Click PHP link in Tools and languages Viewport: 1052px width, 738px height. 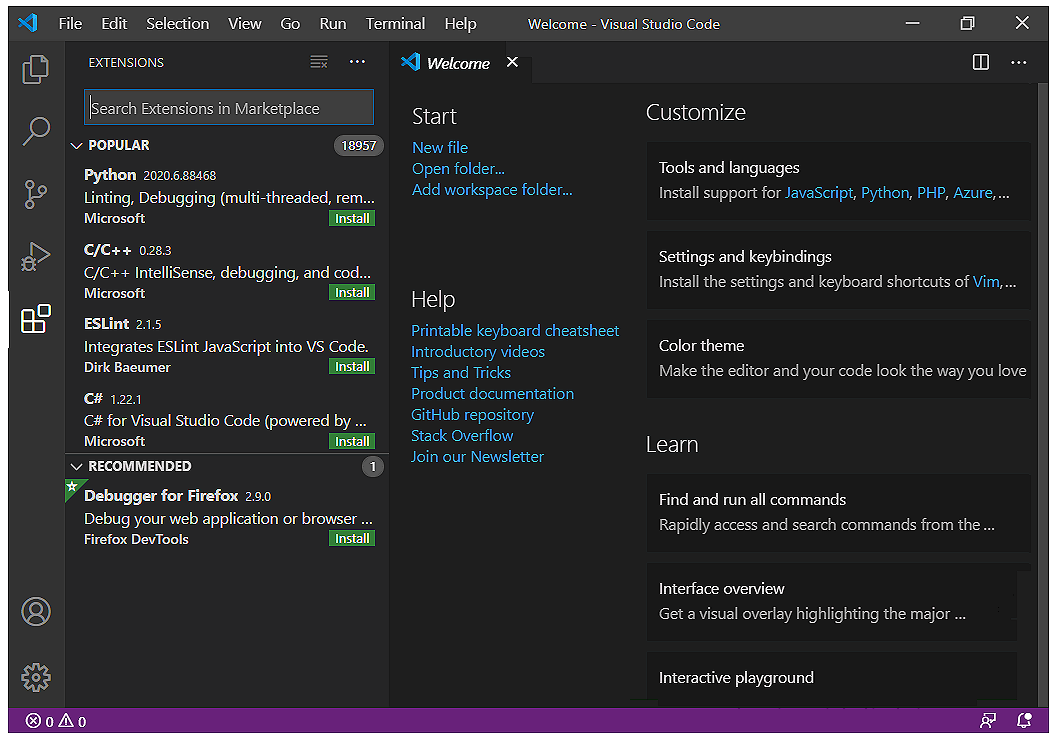[x=931, y=193]
